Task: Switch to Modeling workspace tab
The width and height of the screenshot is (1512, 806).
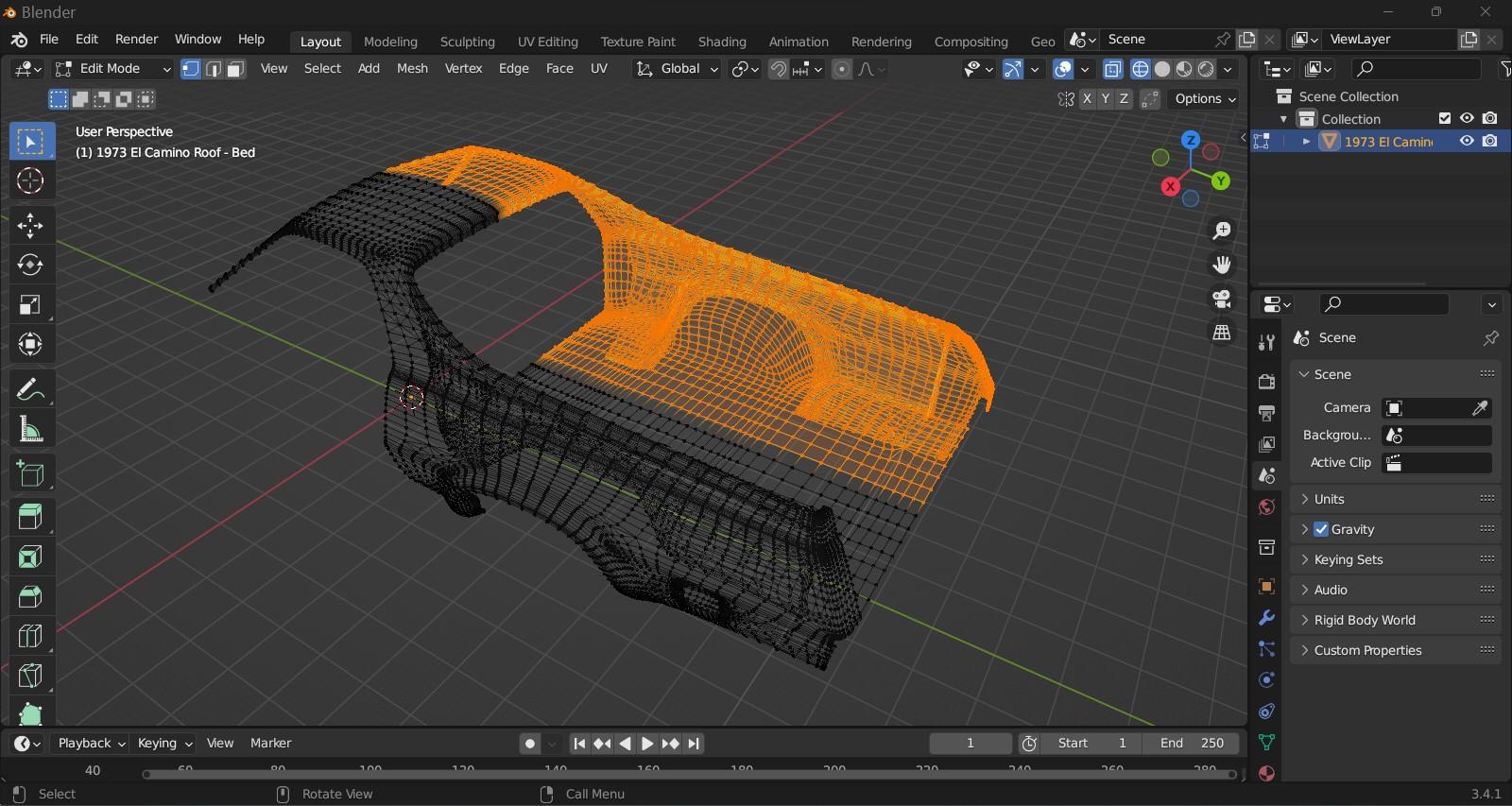Action: tap(390, 42)
